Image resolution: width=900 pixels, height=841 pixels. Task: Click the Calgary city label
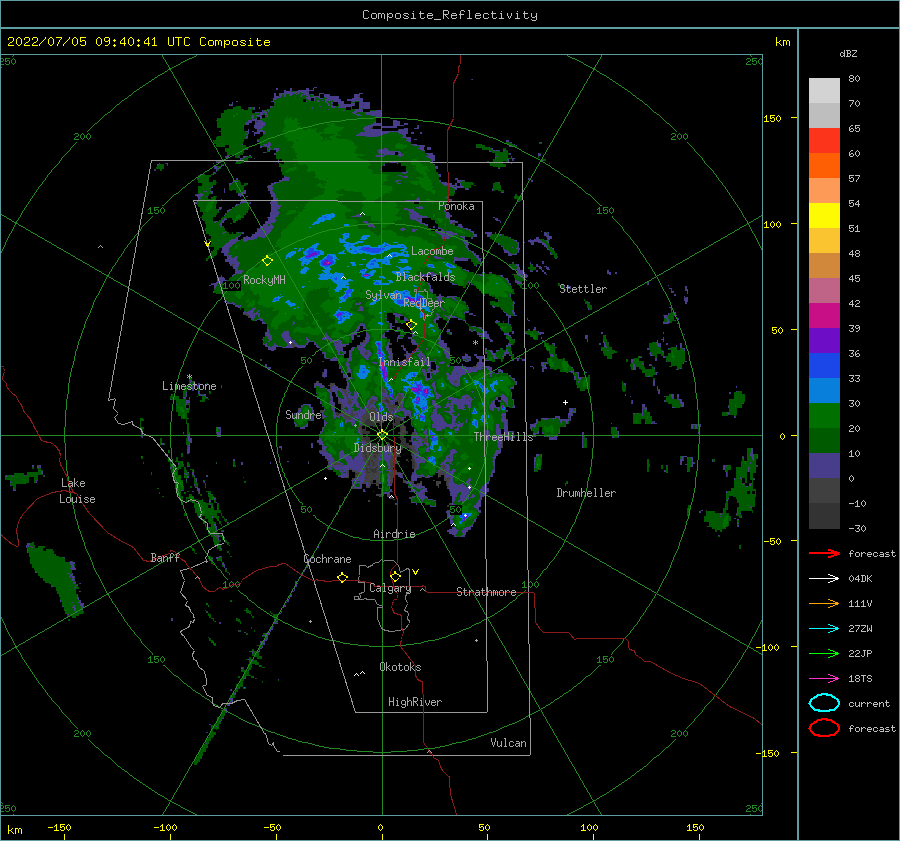pyautogui.click(x=390, y=588)
